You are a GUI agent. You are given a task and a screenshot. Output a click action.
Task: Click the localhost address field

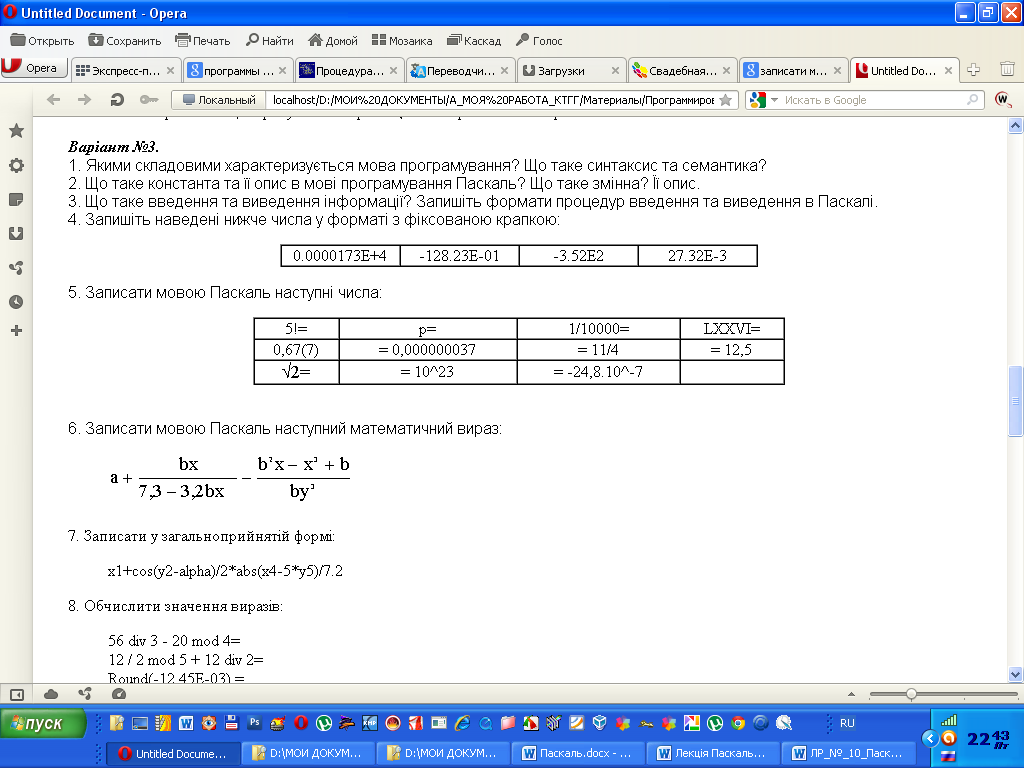coord(492,100)
